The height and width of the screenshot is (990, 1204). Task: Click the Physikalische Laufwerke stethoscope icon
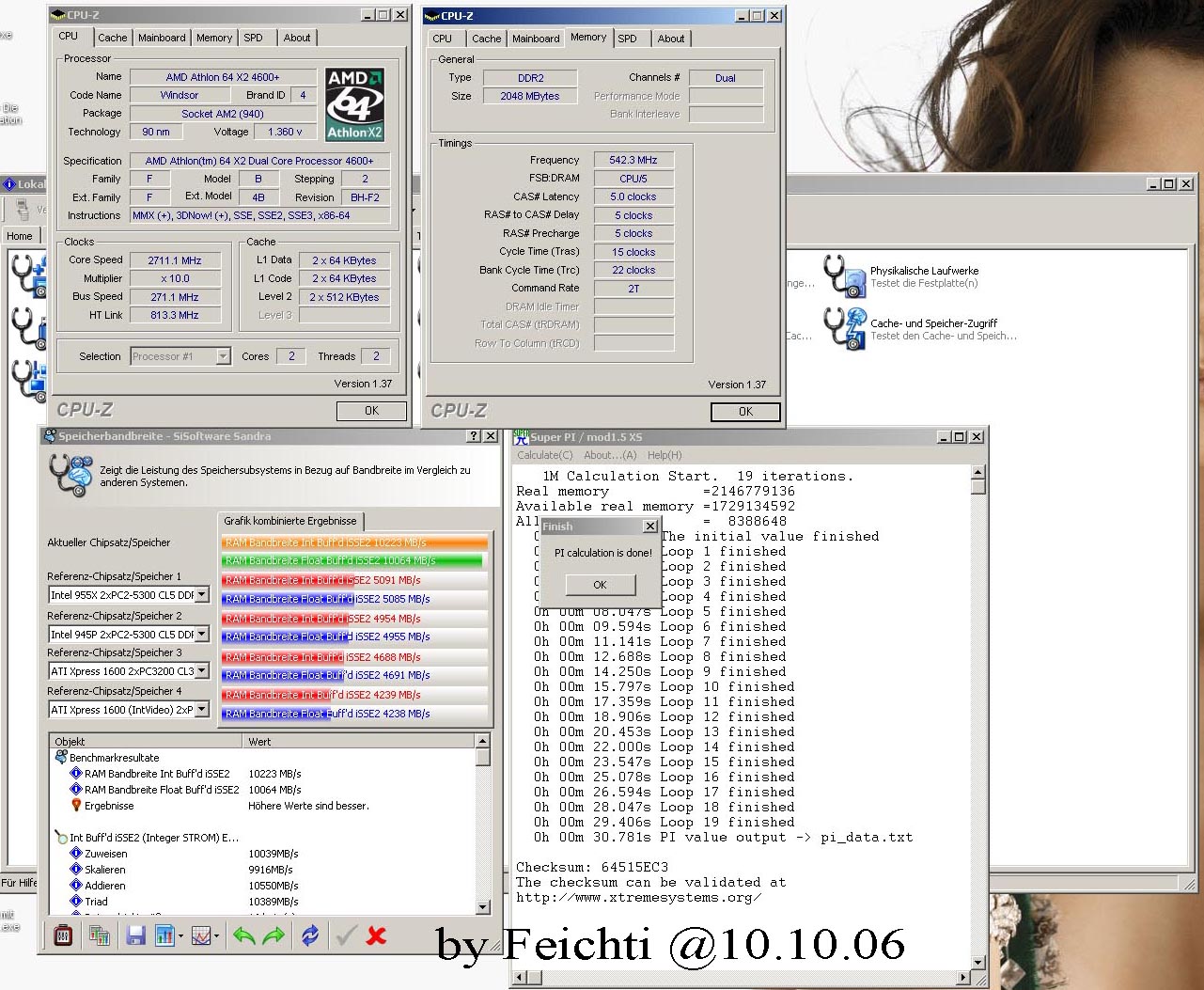(x=844, y=276)
